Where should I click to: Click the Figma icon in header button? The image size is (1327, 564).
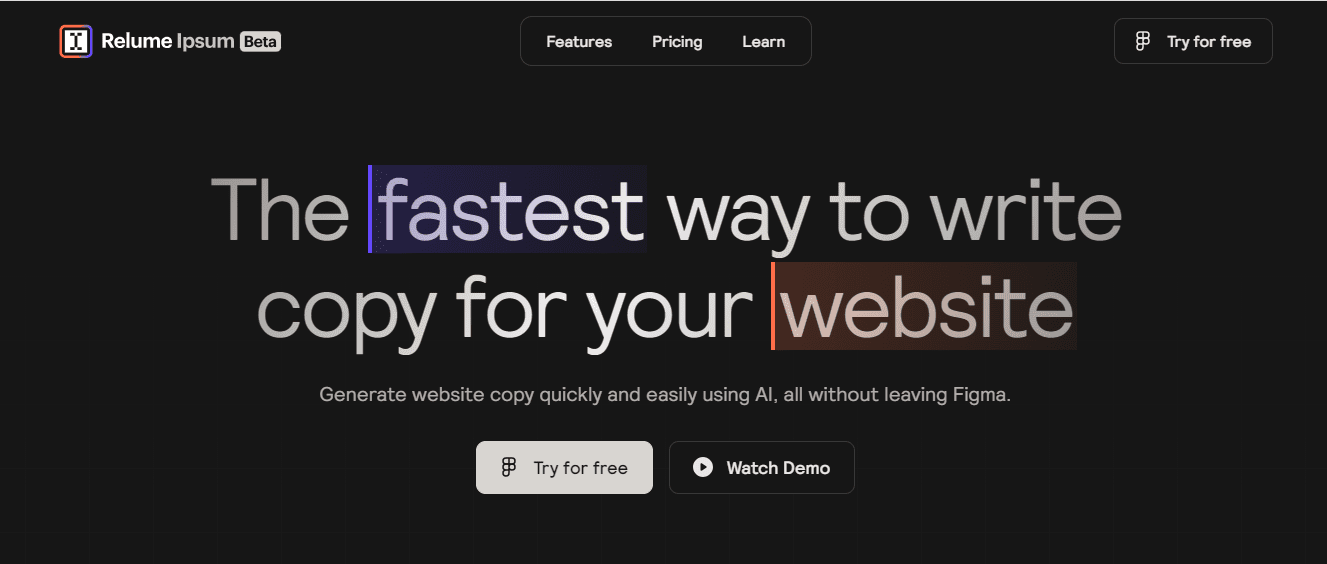pos(1143,41)
